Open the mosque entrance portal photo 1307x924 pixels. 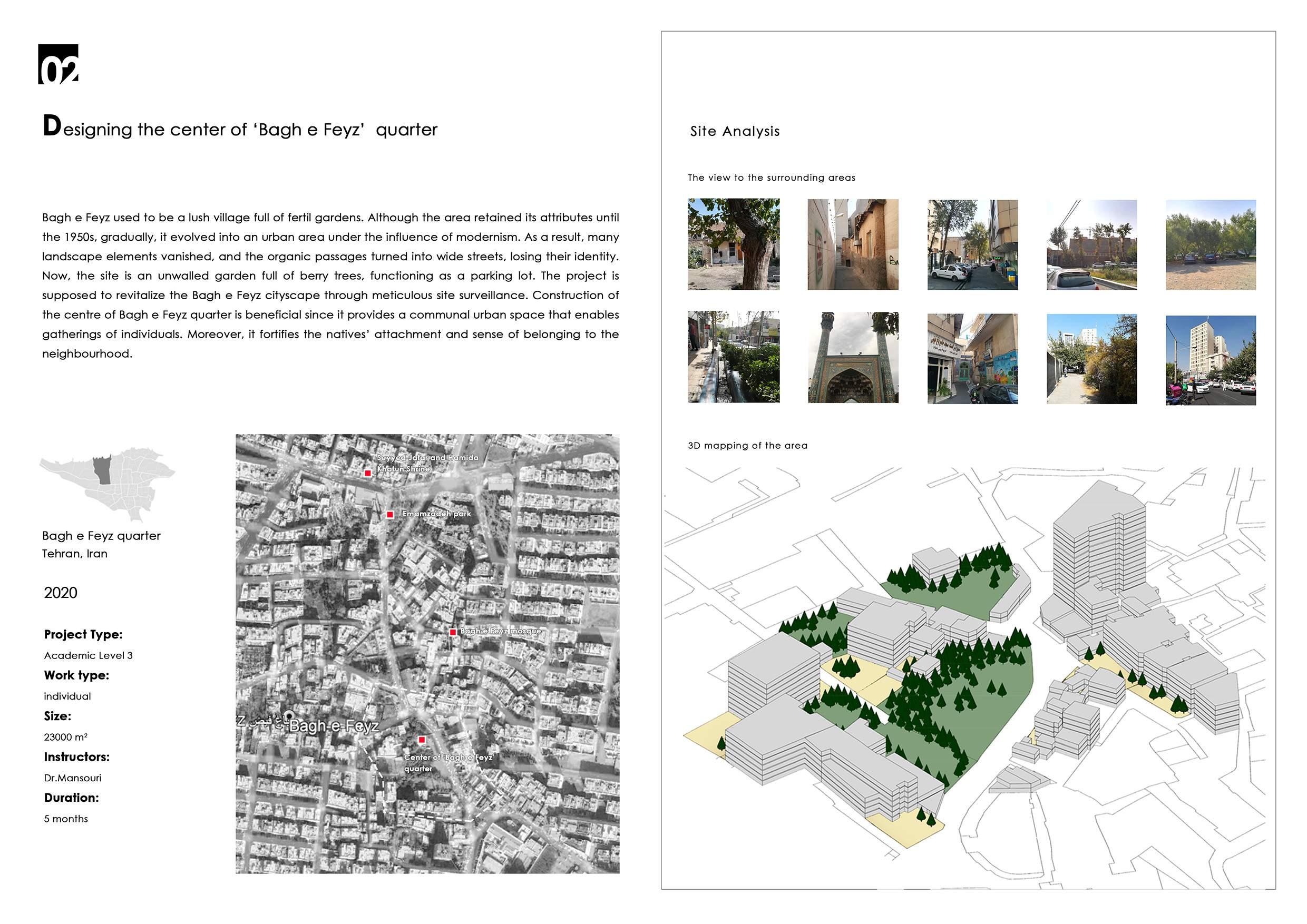[x=853, y=357]
